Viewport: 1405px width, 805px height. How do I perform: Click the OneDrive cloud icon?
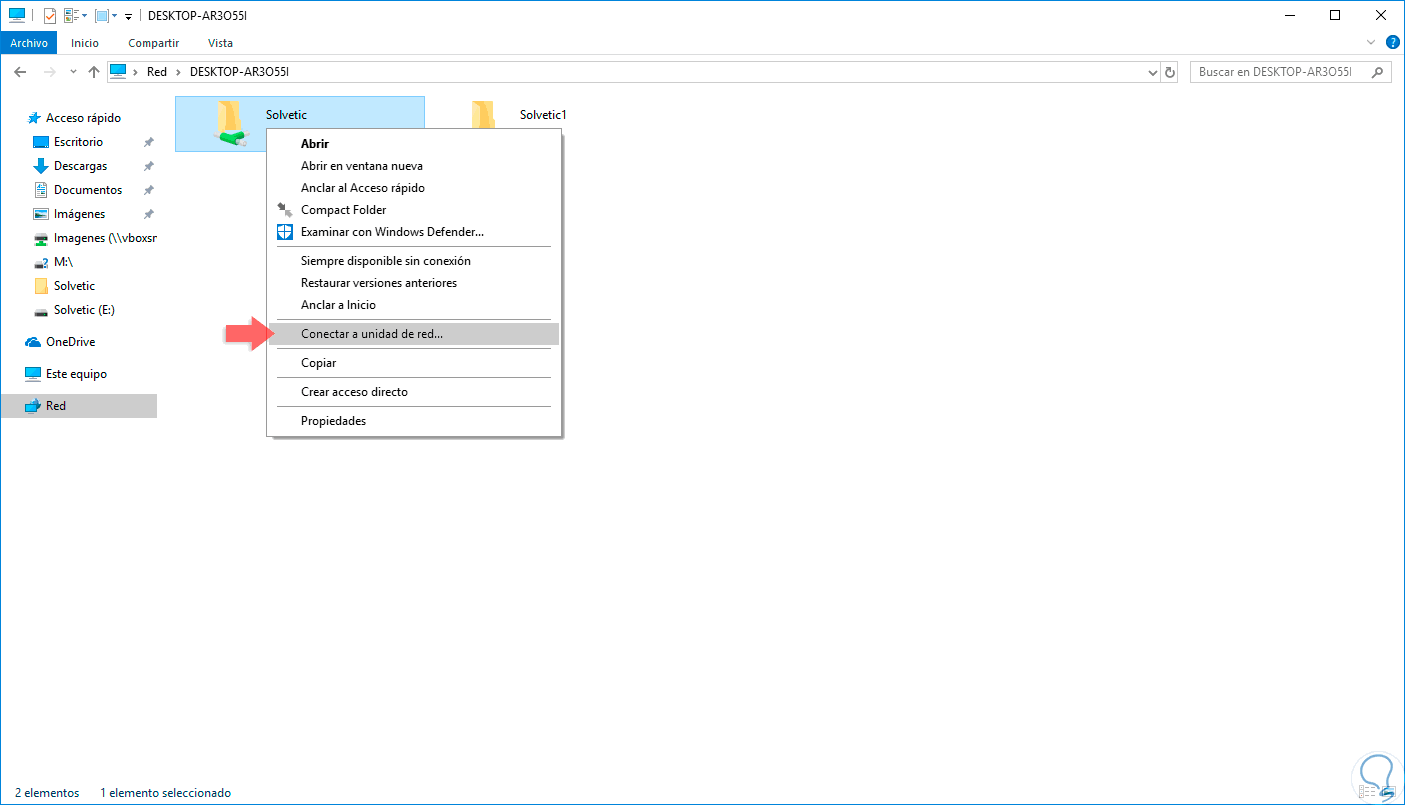[x=33, y=342]
